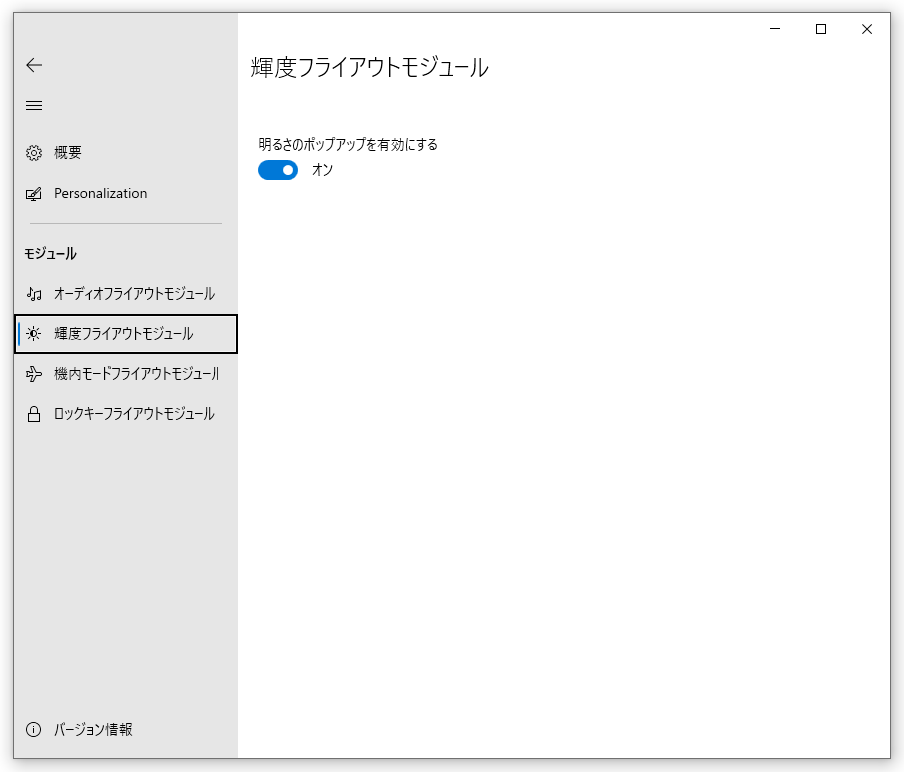904x772 pixels.
Task: Click the モジュール section header
Action: (51, 254)
